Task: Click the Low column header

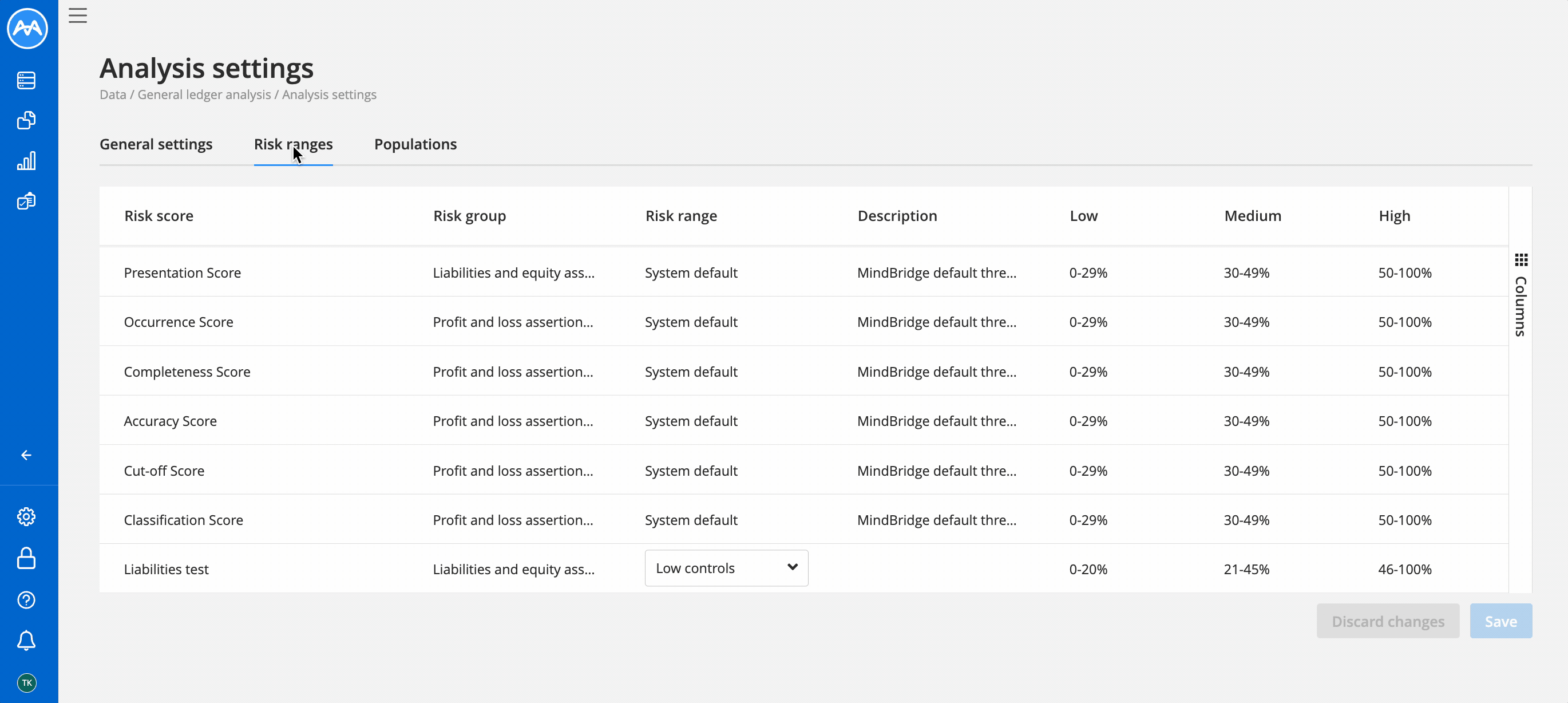Action: 1083,216
